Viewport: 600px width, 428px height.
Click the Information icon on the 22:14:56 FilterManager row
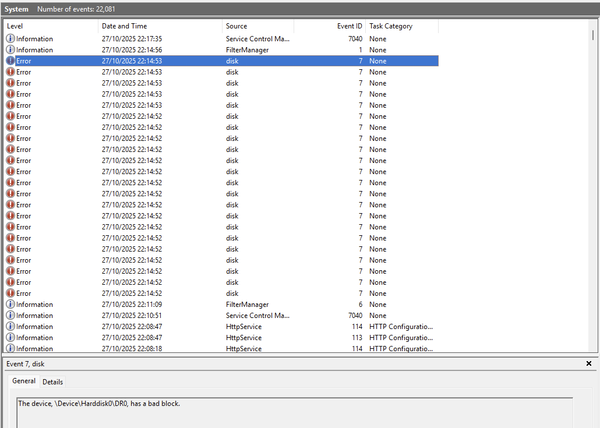coord(11,49)
